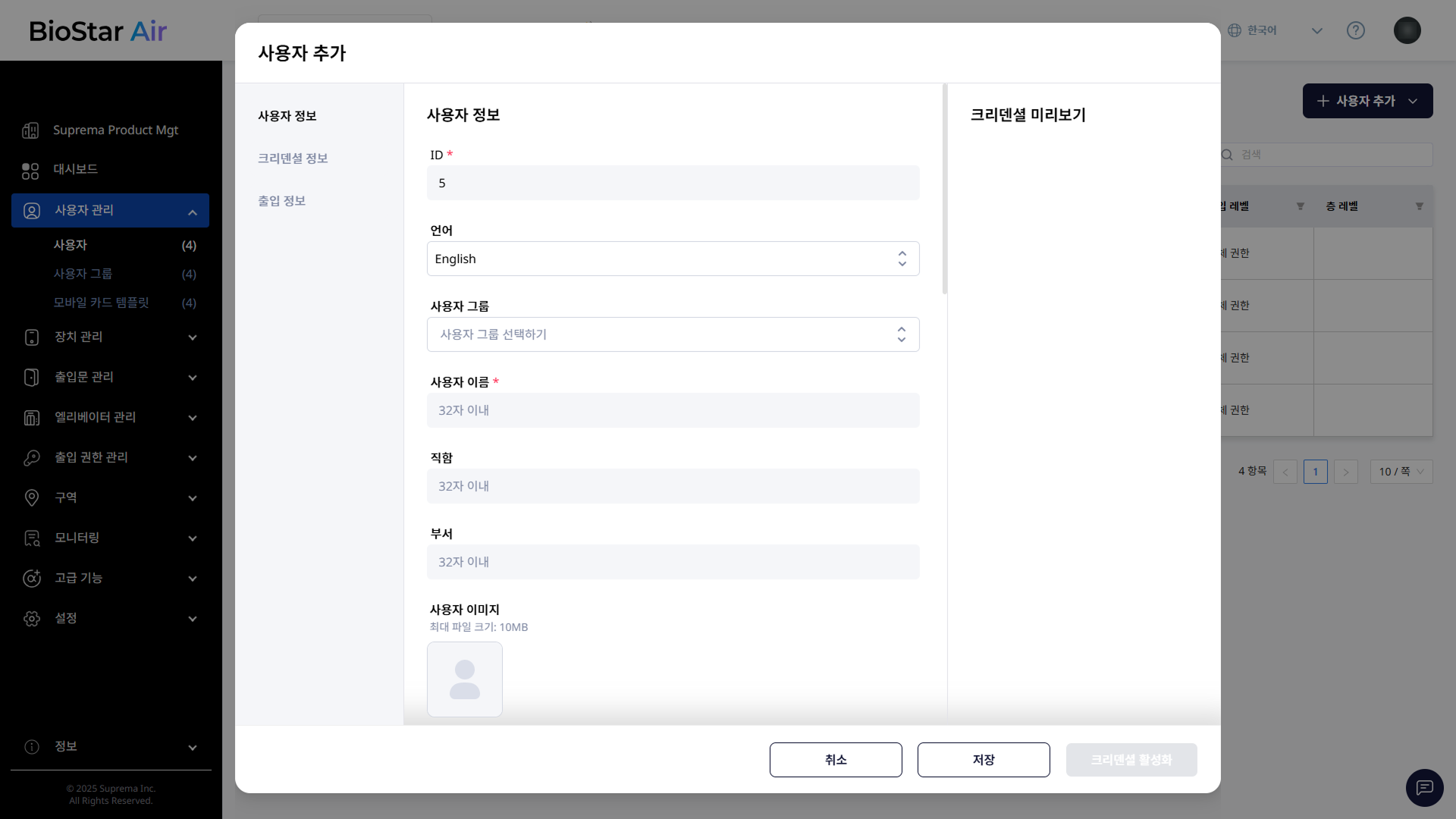
Task: Click the user image placeholder thumbnail
Action: [x=464, y=679]
